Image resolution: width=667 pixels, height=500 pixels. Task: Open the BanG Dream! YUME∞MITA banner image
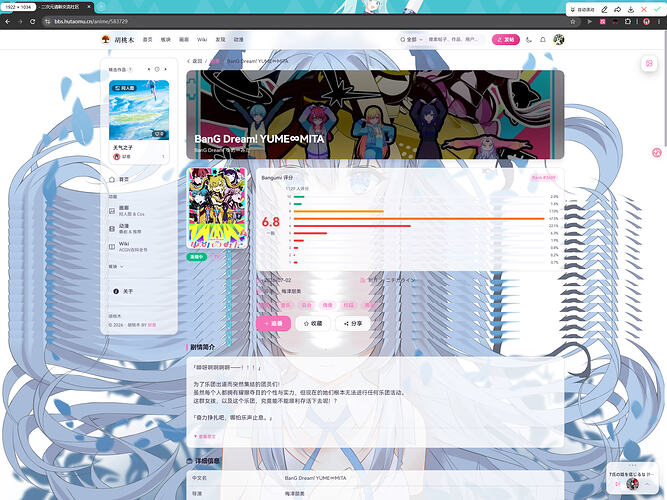click(375, 115)
